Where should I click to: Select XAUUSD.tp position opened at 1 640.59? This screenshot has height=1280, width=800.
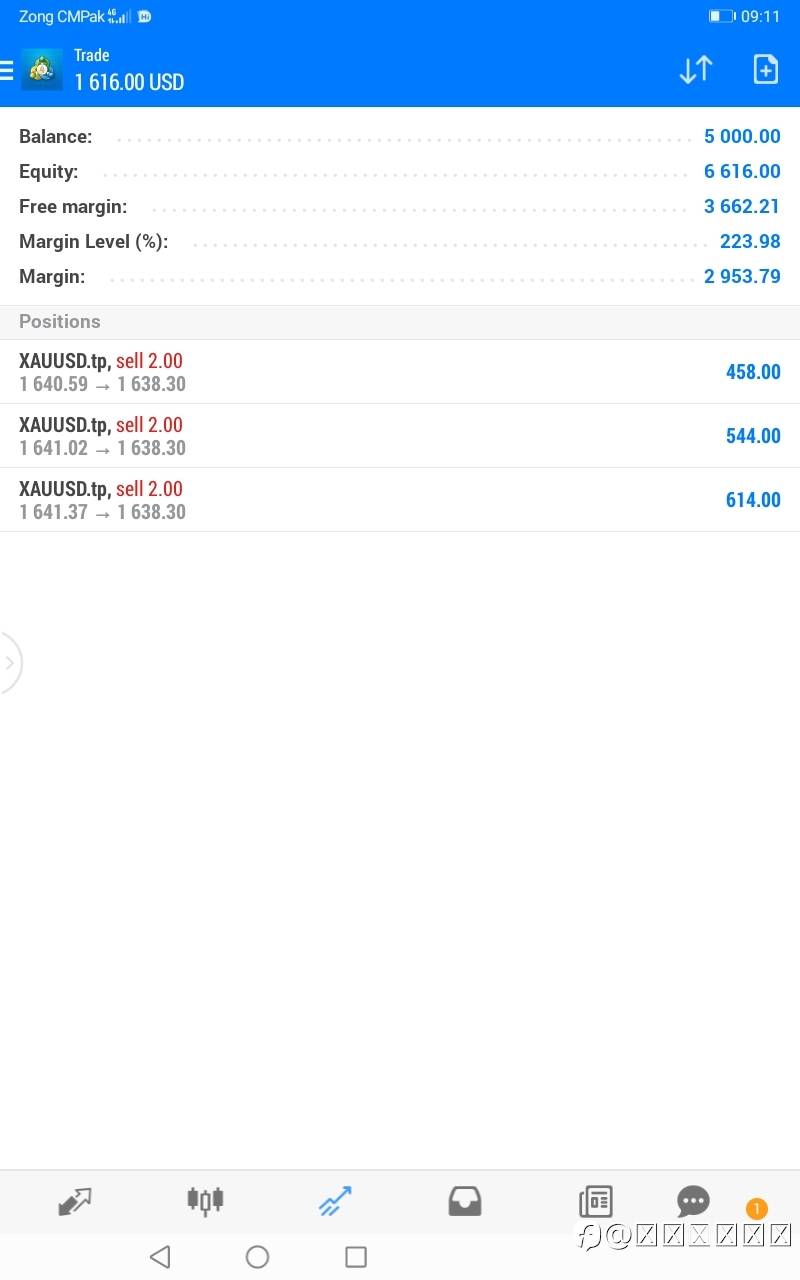(400, 372)
